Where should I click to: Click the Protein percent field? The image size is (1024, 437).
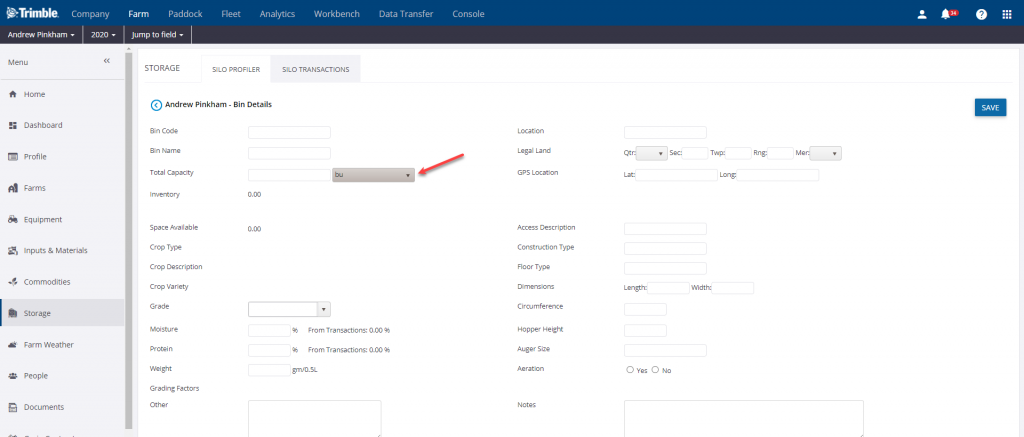(x=269, y=350)
